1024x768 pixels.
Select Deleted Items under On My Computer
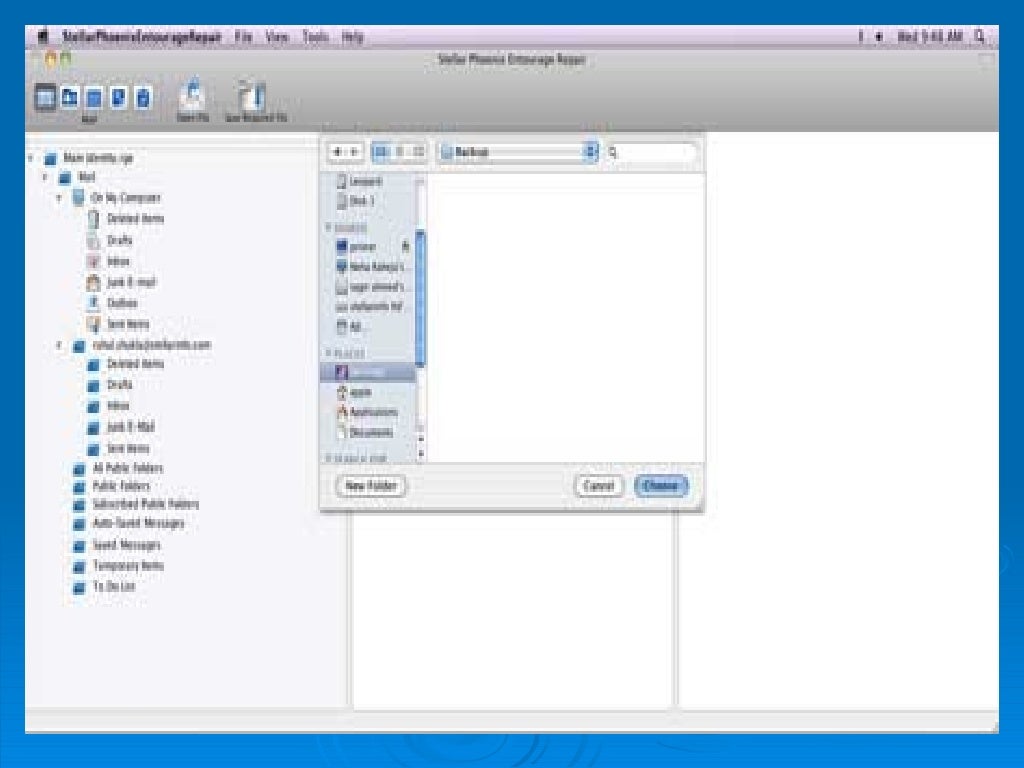[x=125, y=219]
